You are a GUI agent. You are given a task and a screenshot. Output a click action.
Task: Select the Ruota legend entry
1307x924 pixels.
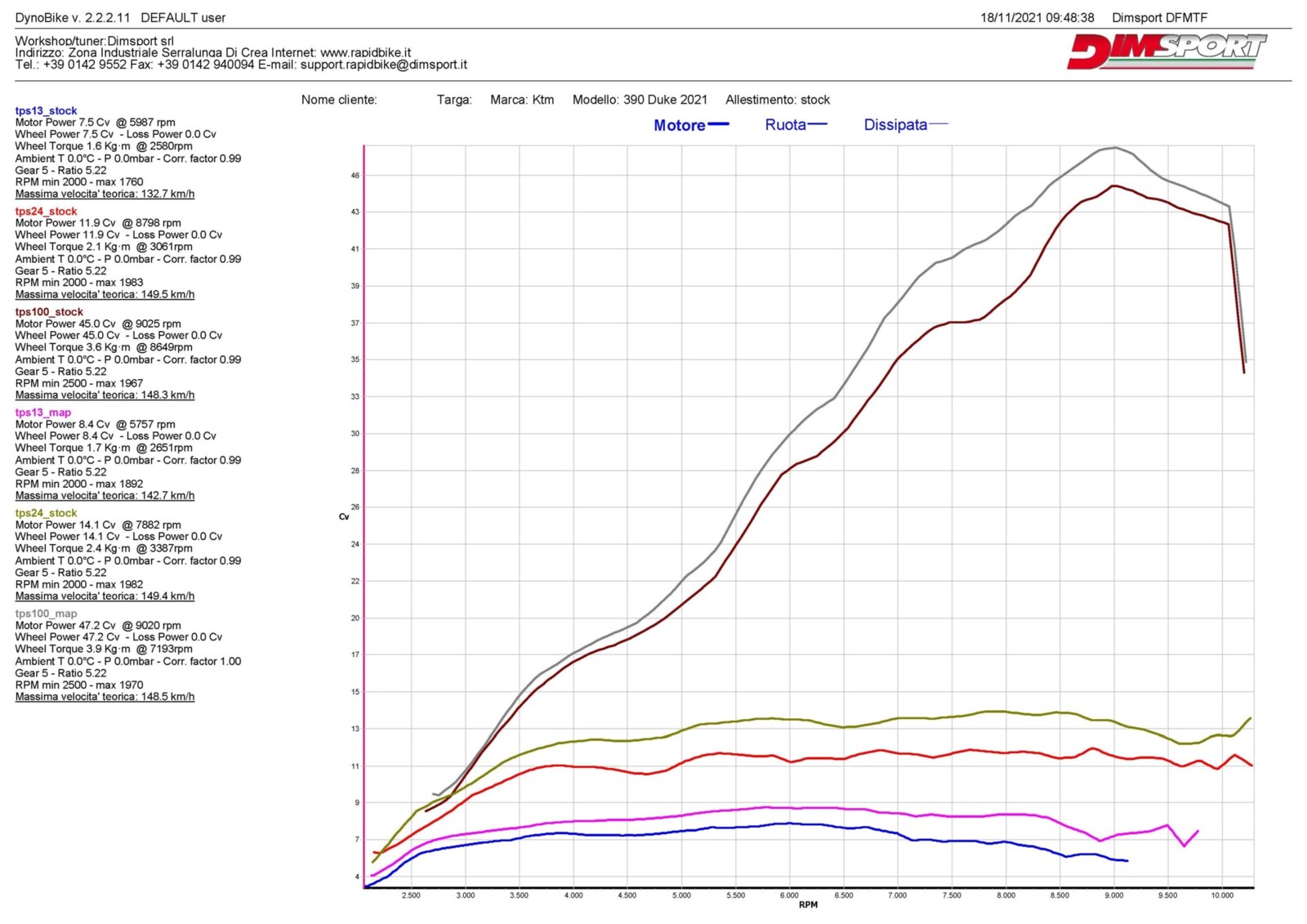(x=785, y=125)
